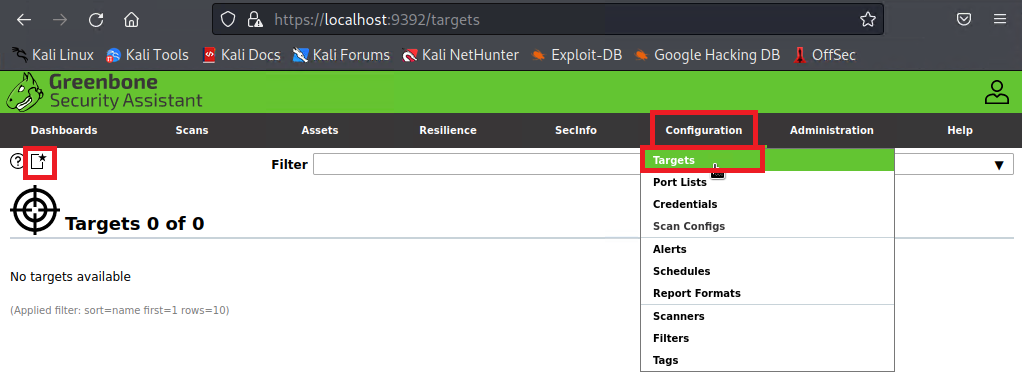Screen dimensions: 1022x381
Task: Open the Exploit-DB bookmark
Action: point(577,55)
